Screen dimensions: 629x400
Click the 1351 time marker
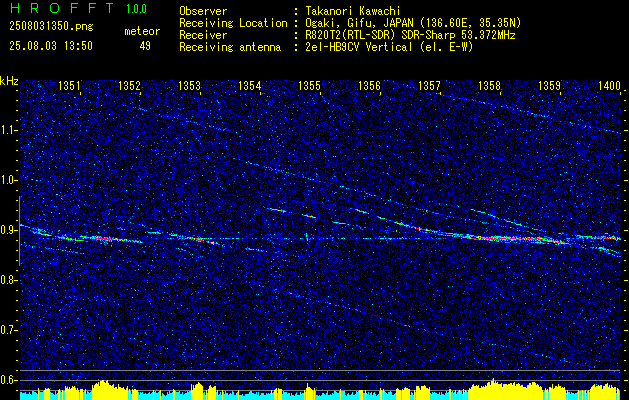click(x=69, y=86)
